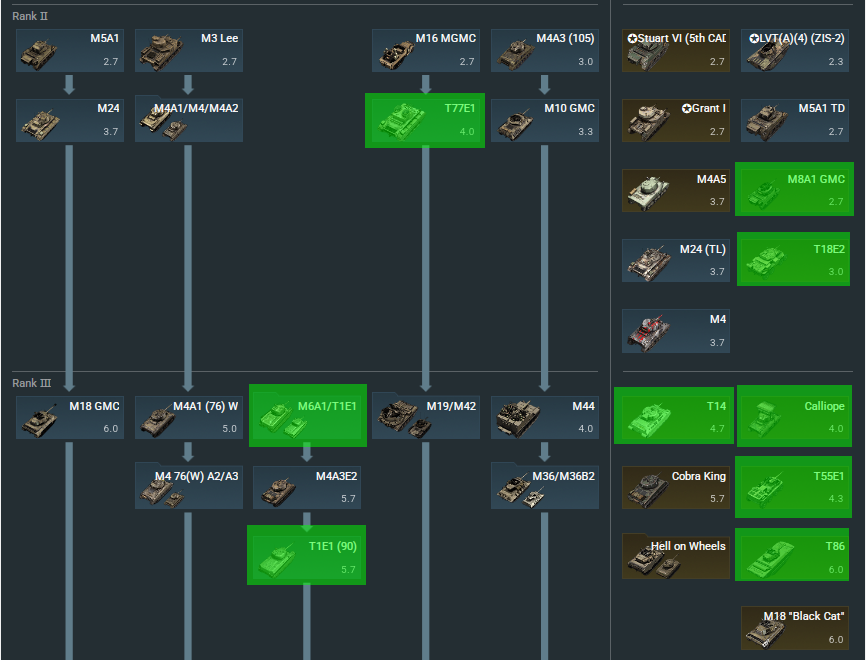Choose the highlighted T14 premium tank

point(674,415)
